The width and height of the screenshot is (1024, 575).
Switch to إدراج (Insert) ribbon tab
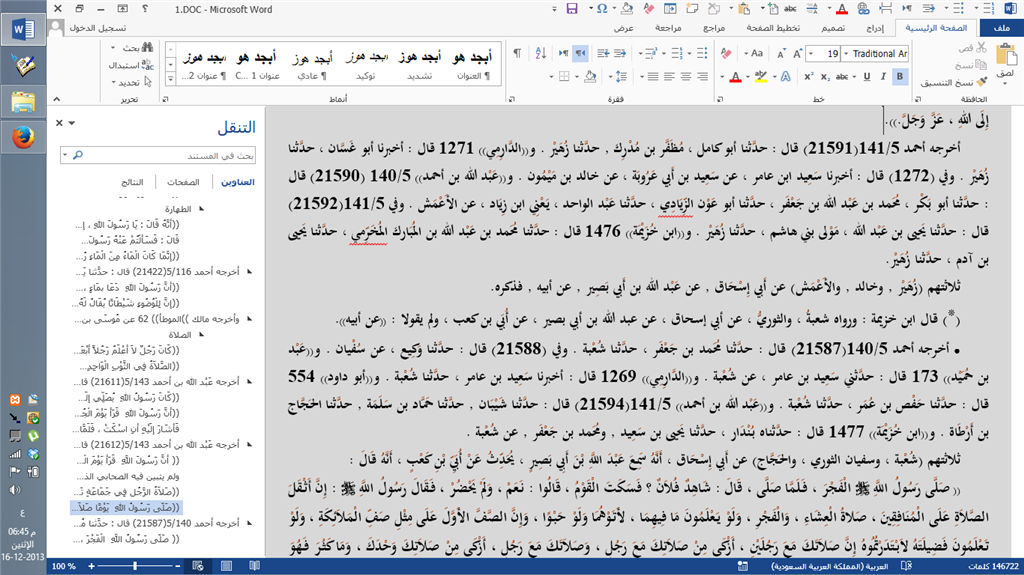click(874, 28)
